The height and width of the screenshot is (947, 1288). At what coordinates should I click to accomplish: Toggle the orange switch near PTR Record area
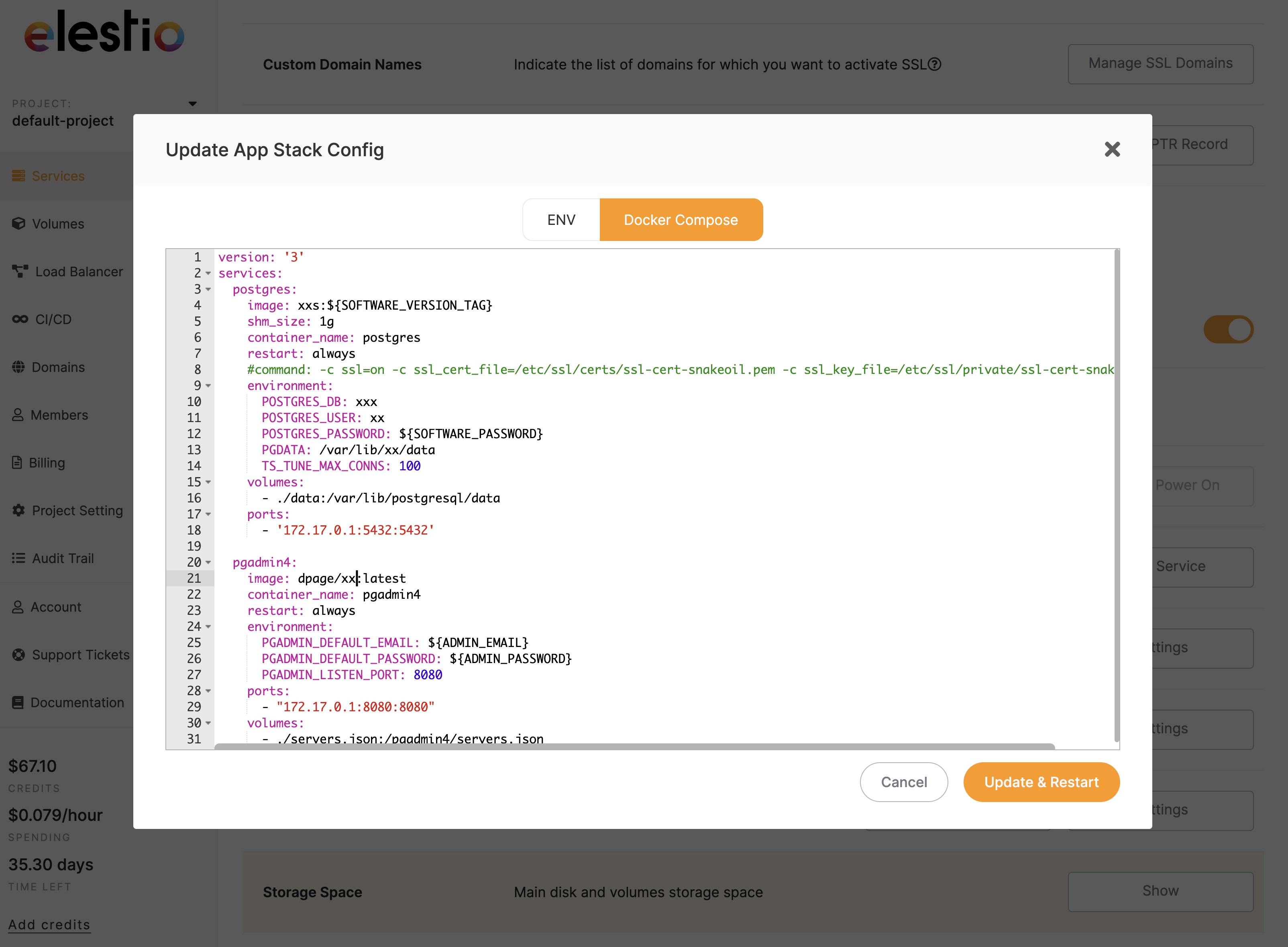coord(1228,329)
